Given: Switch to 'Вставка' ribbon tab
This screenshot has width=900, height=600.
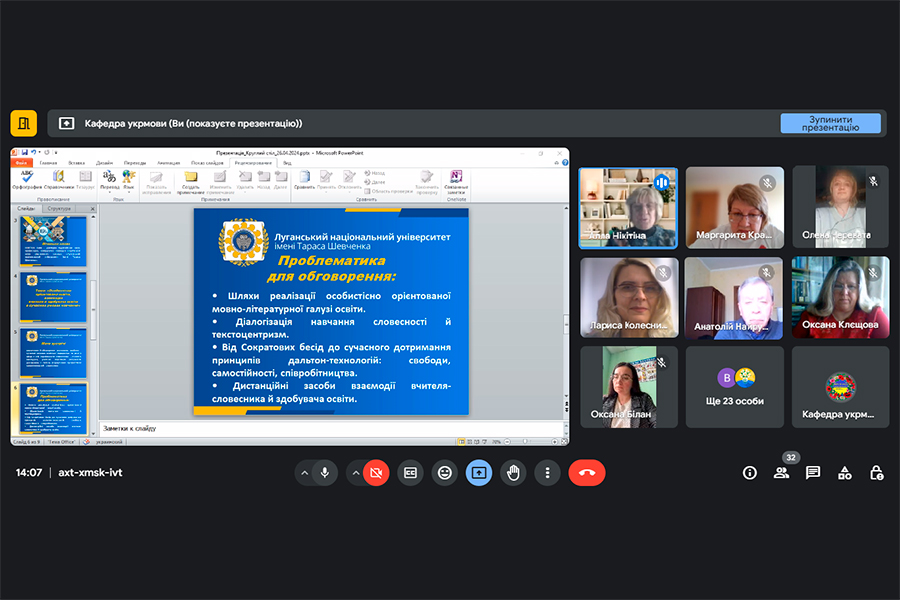Looking at the screenshot, I should click(x=76, y=163).
